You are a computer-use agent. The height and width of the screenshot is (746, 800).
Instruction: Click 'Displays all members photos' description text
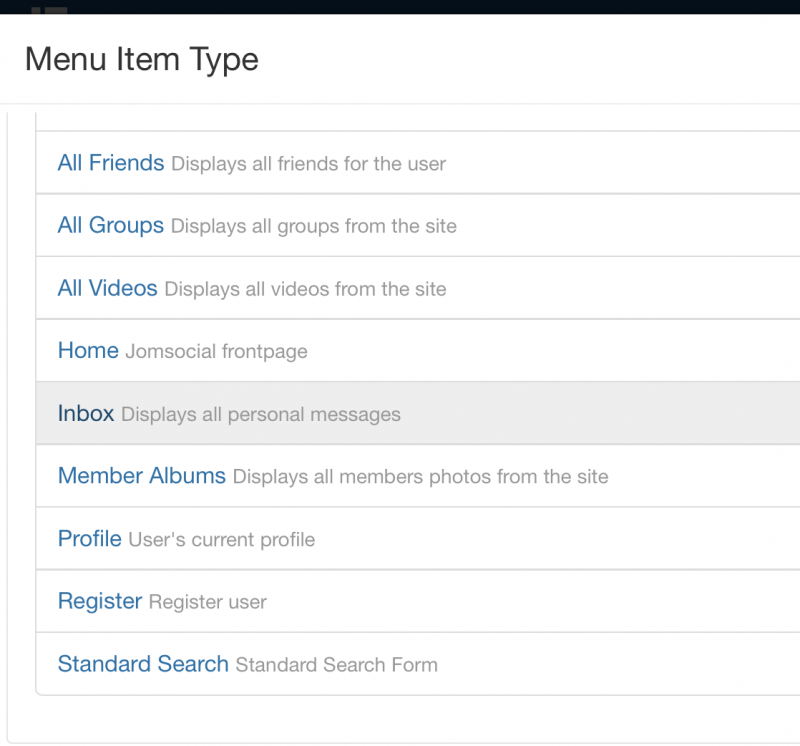pos(420,477)
